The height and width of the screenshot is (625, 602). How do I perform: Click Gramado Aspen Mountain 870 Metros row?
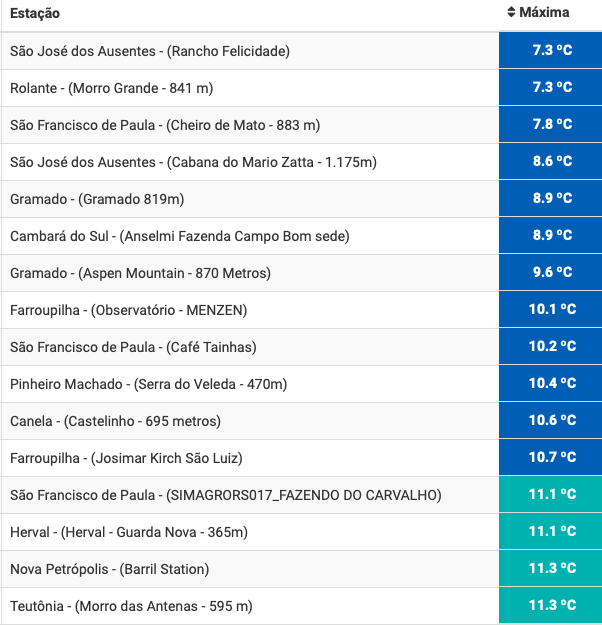click(x=301, y=273)
